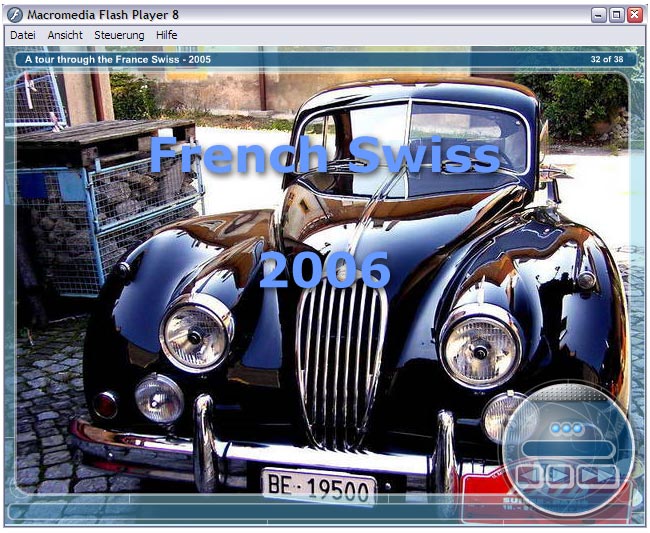Open the Hilfe menu

click(167, 35)
